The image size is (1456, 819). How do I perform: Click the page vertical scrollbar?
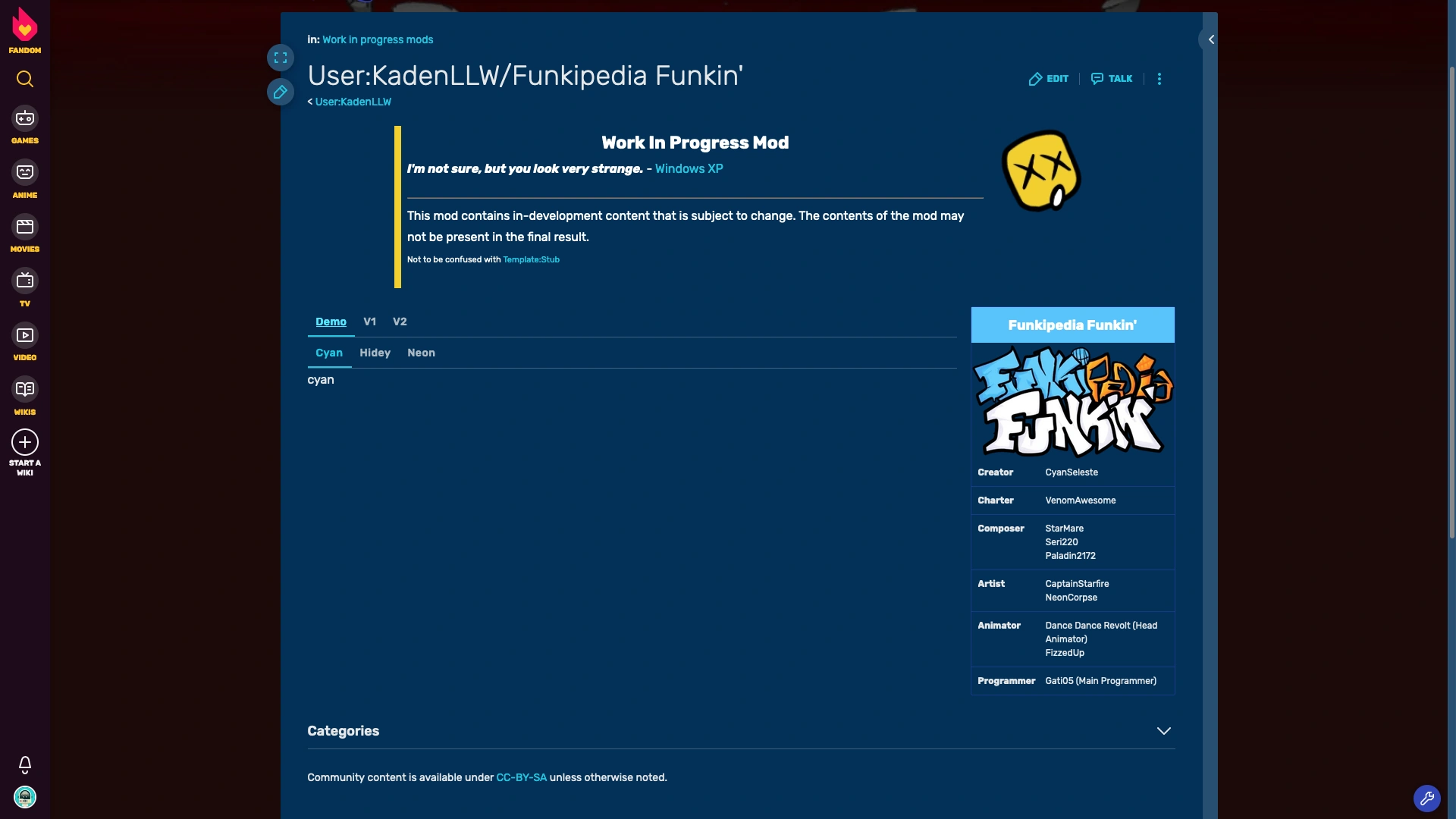pos(1451,303)
